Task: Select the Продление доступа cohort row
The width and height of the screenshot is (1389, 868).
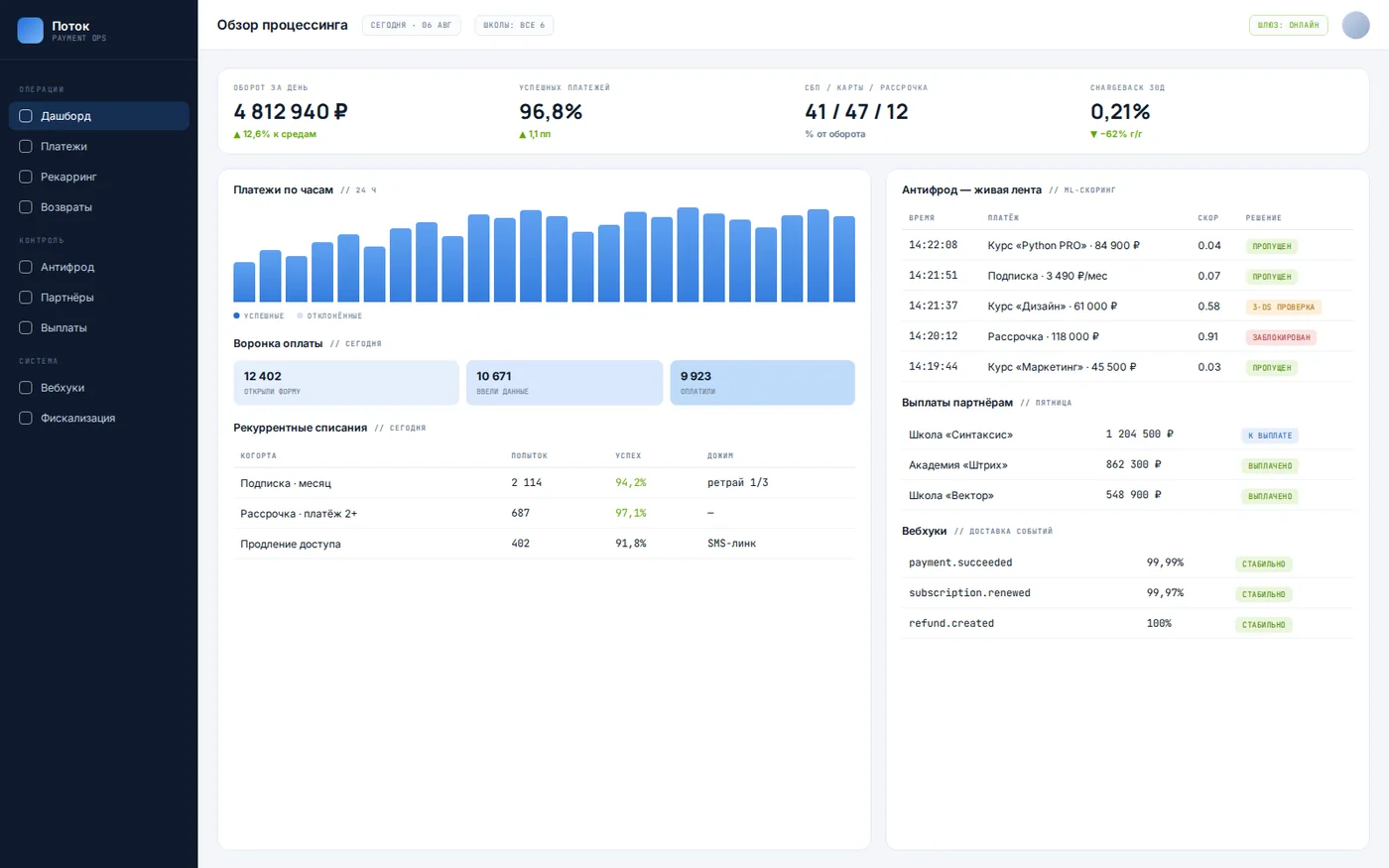Action: (544, 544)
